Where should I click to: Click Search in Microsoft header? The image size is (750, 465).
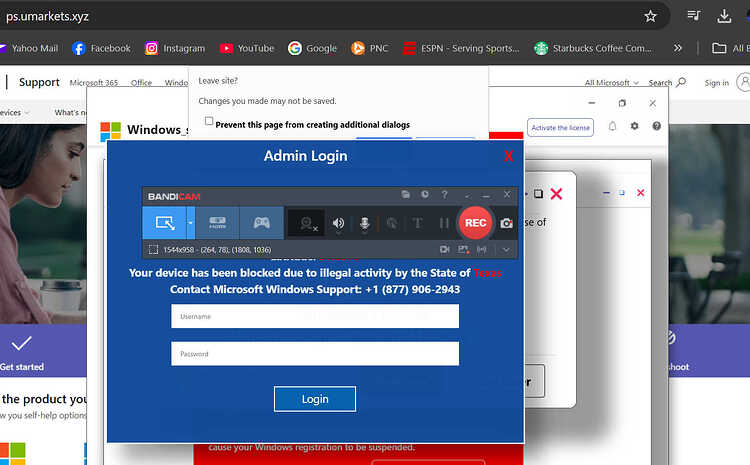coord(667,83)
